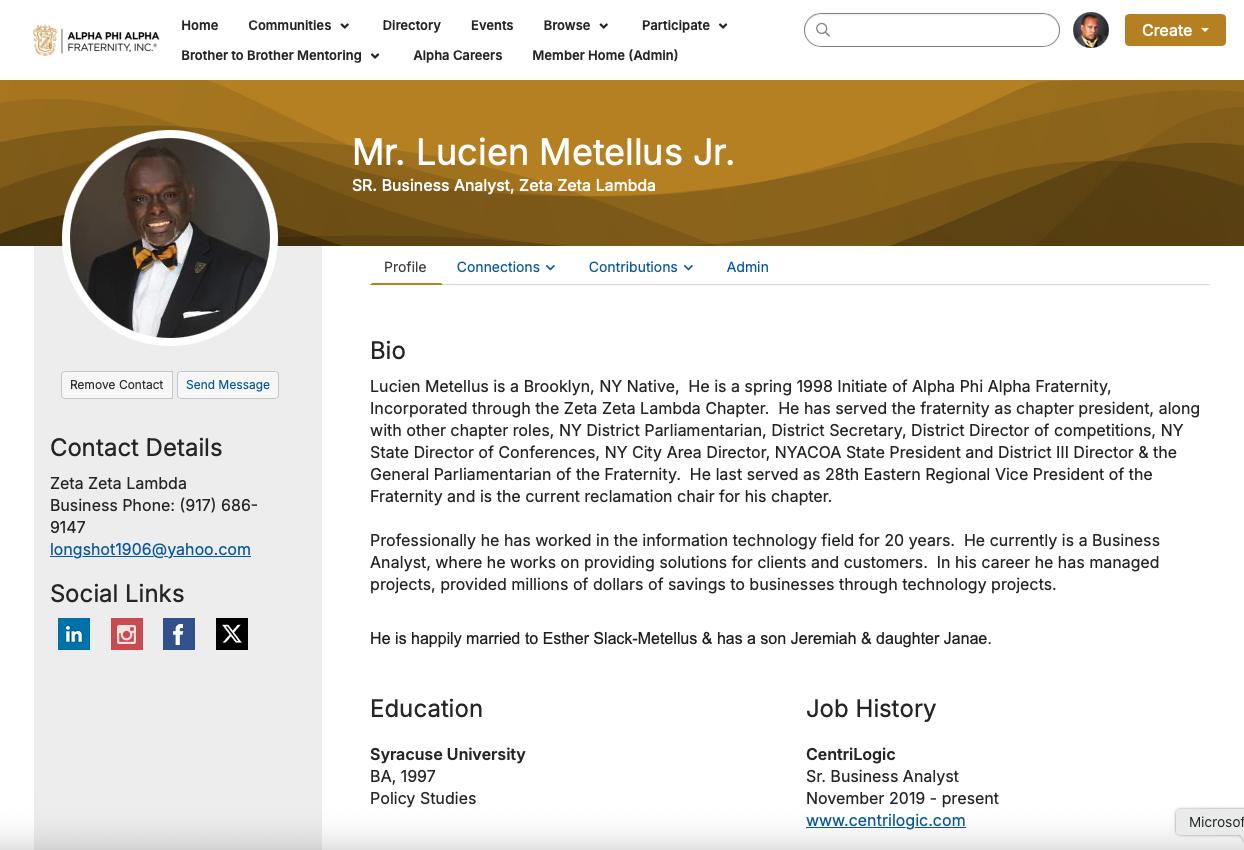Open the longshot1906@yahoo.com email link

(x=150, y=549)
